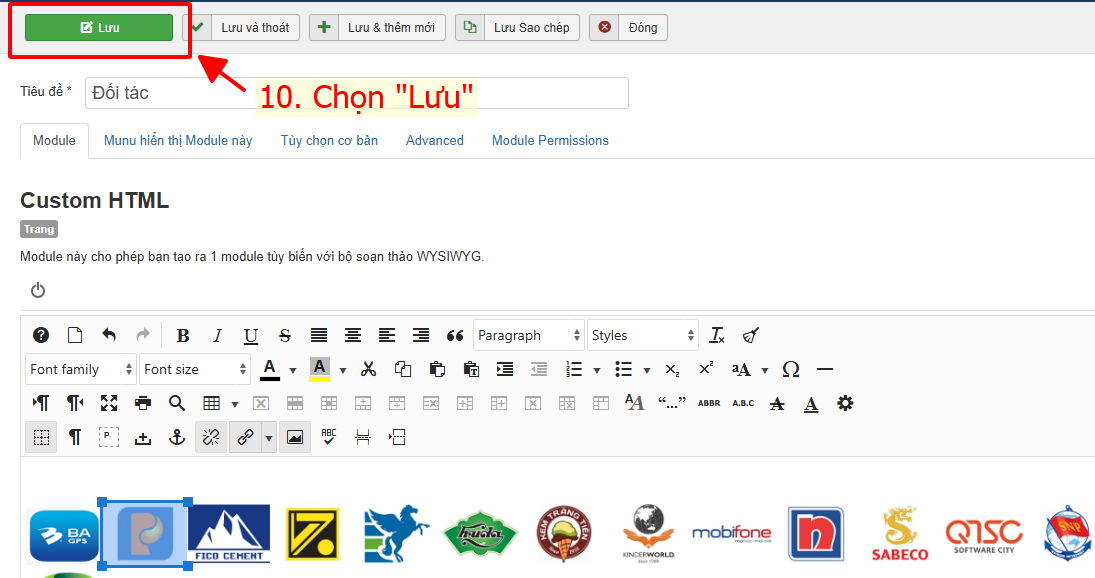Open editor settings gear icon
This screenshot has height=578, width=1095.
pyautogui.click(x=845, y=403)
